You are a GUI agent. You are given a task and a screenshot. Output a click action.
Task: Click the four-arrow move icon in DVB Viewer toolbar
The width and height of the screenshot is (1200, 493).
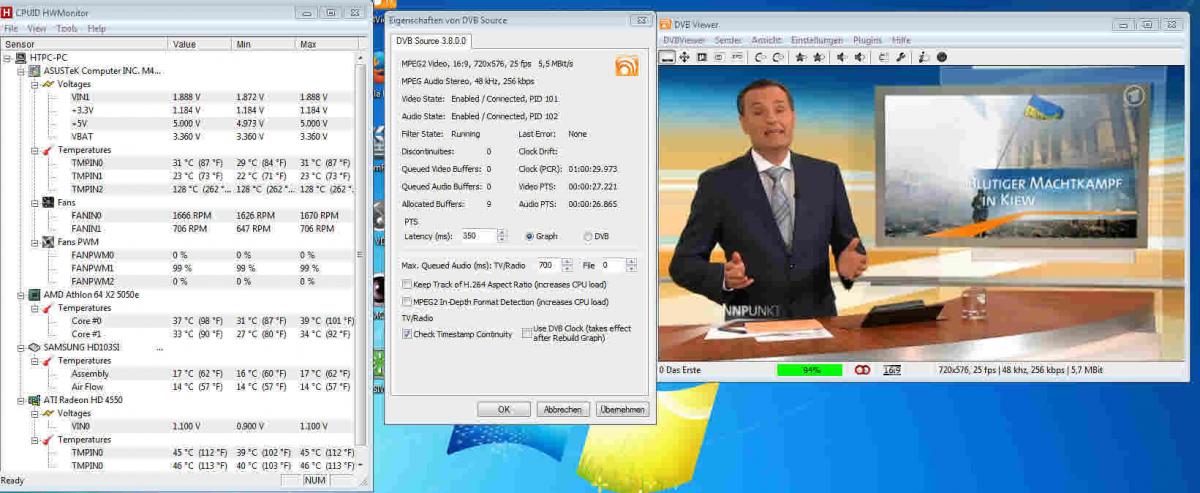685,57
